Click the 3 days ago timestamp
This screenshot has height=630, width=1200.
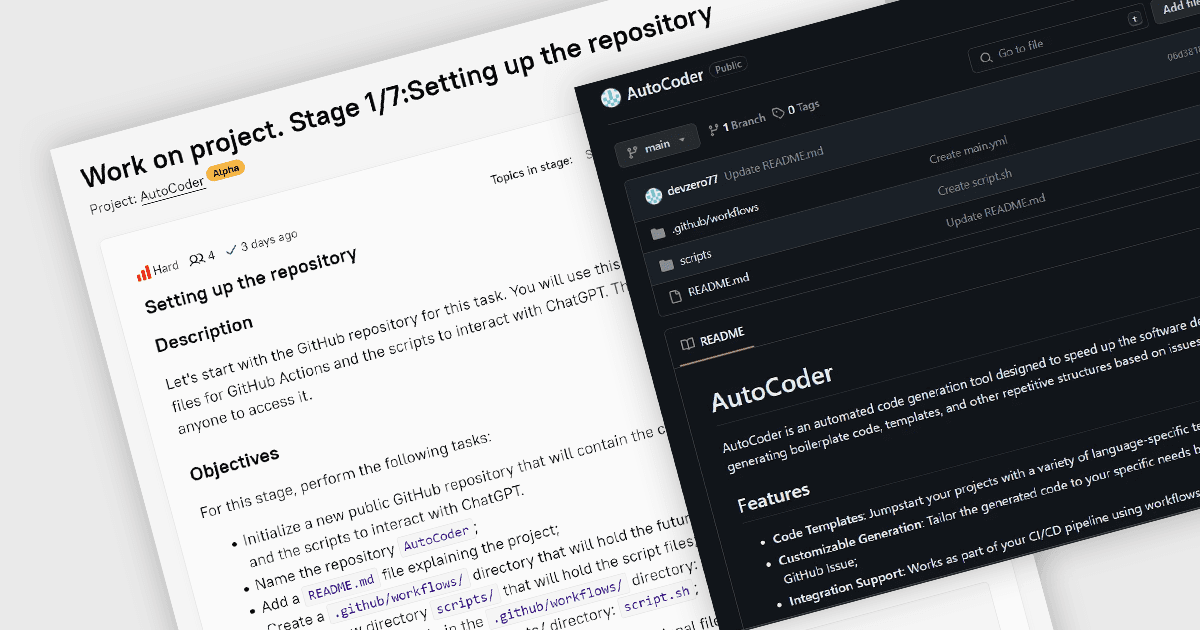269,240
